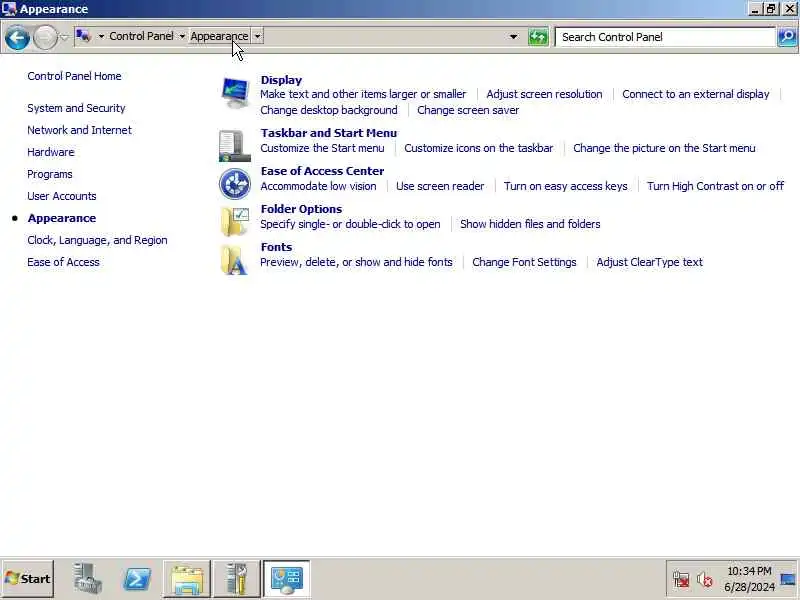Open Network and Internet category

(x=80, y=130)
